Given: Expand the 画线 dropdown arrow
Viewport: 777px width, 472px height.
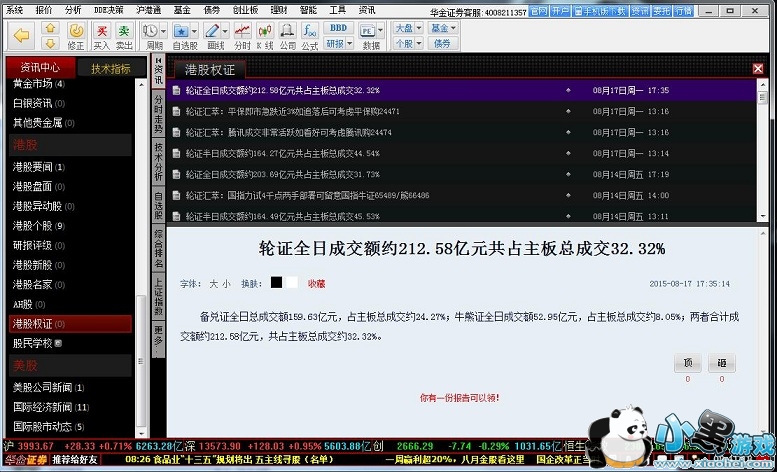Looking at the screenshot, I should point(225,31).
